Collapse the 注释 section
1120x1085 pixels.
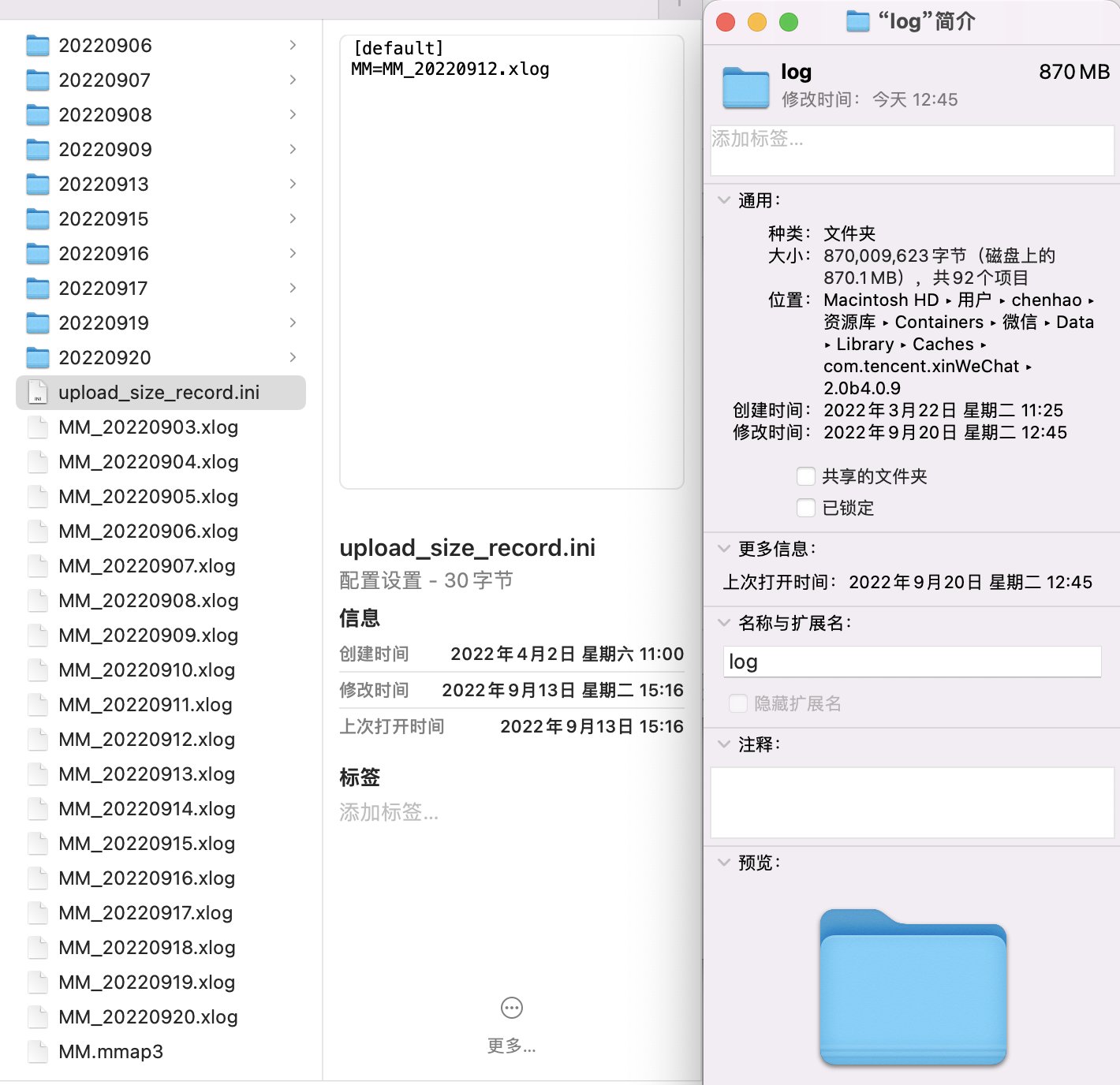coord(724,744)
